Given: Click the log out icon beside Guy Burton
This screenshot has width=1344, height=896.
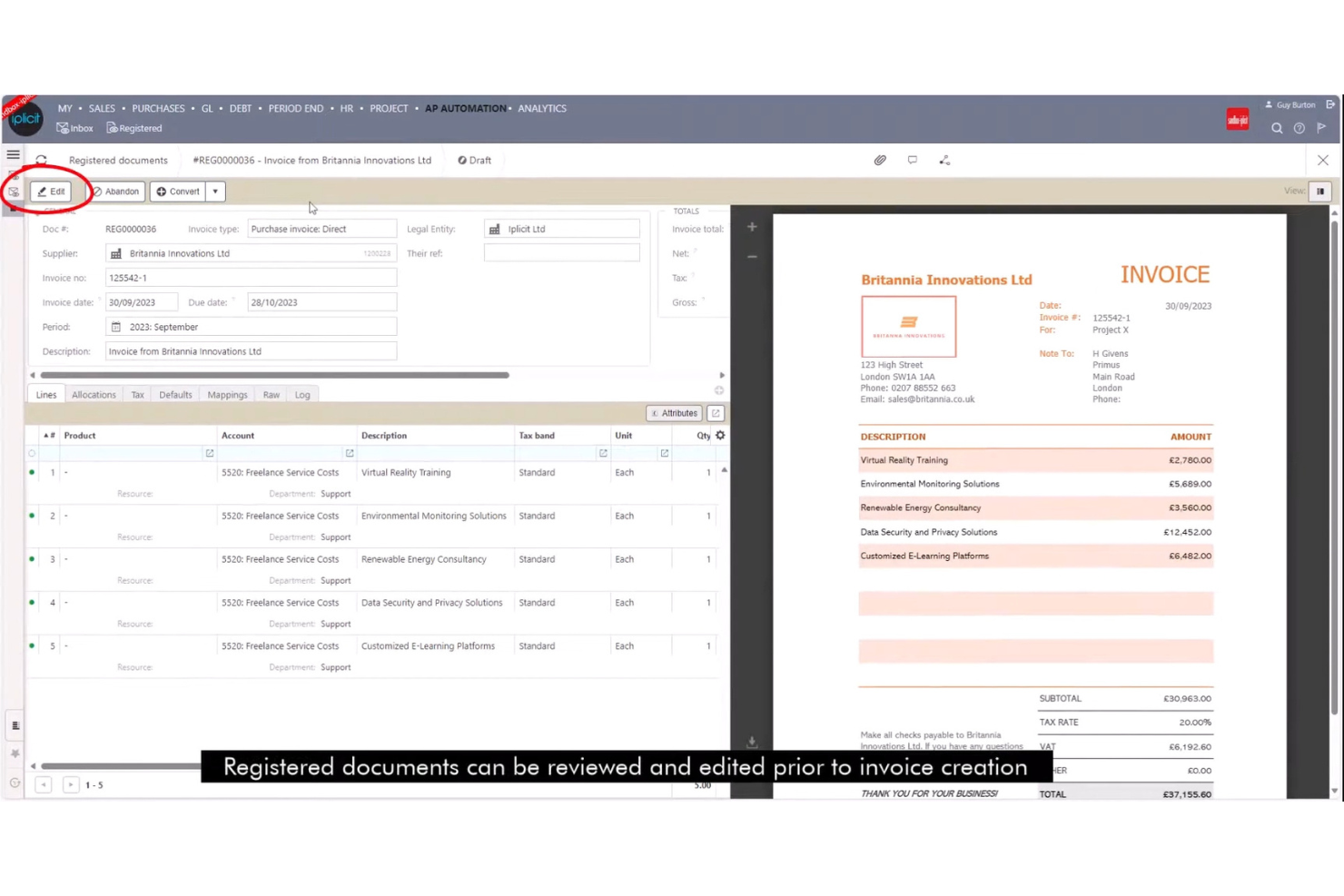Looking at the screenshot, I should click(1330, 104).
